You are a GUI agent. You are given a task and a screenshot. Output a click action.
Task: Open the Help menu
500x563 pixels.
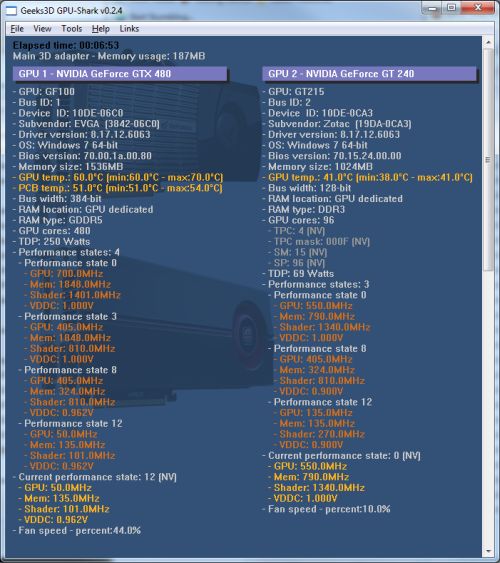click(x=101, y=29)
